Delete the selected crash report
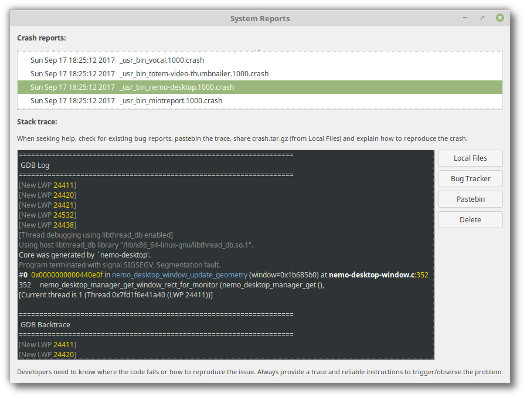Image resolution: width=526 pixels, height=399 pixels. click(x=470, y=219)
